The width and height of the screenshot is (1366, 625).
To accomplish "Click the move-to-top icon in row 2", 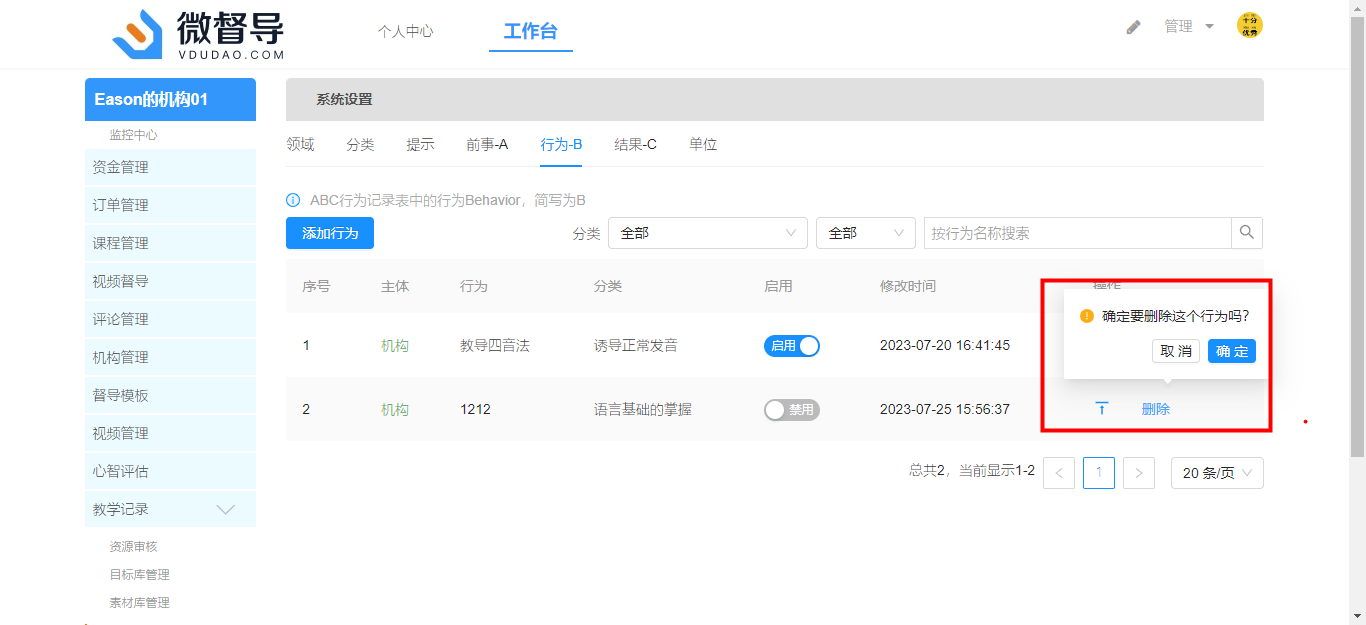I will tap(1101, 408).
